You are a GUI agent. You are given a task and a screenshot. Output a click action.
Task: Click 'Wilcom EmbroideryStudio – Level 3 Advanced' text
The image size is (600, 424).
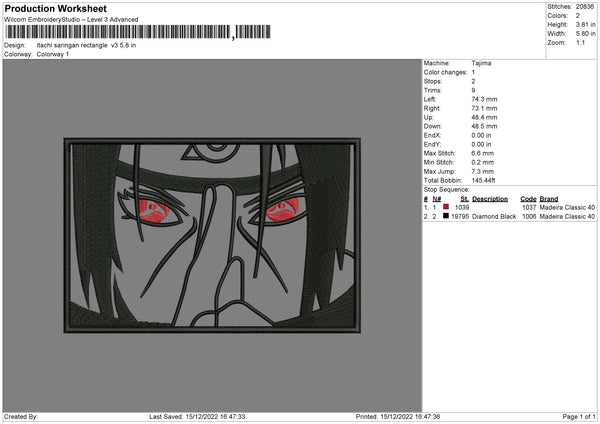(x=71, y=20)
